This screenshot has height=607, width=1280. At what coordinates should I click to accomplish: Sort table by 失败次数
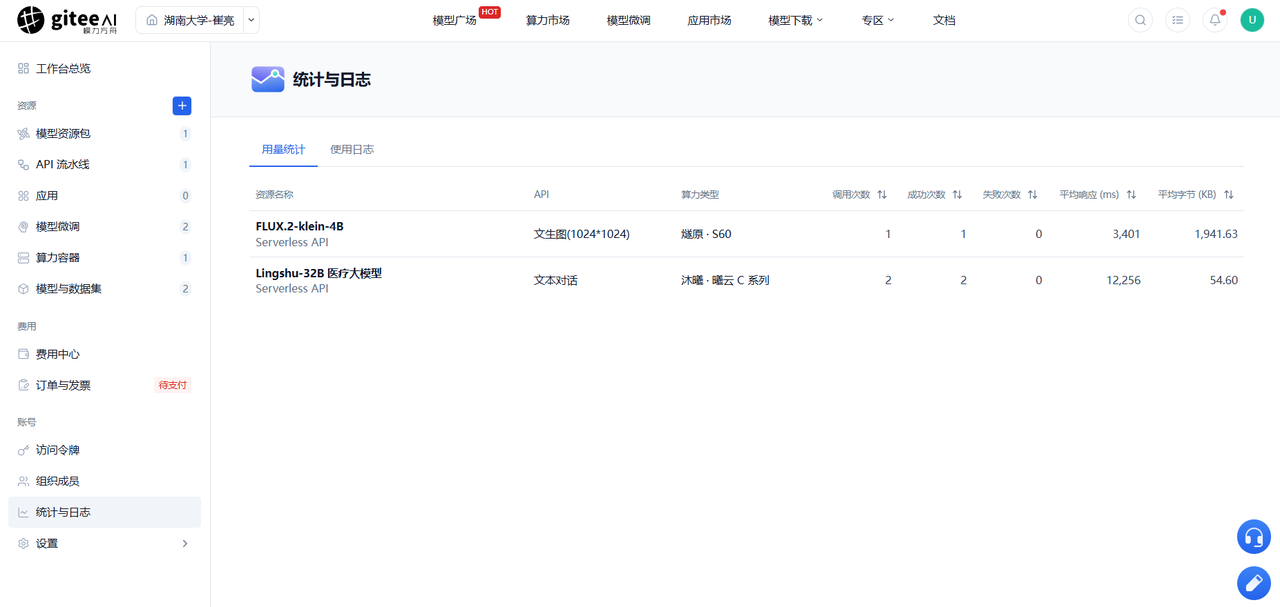pyautogui.click(x=1033, y=195)
